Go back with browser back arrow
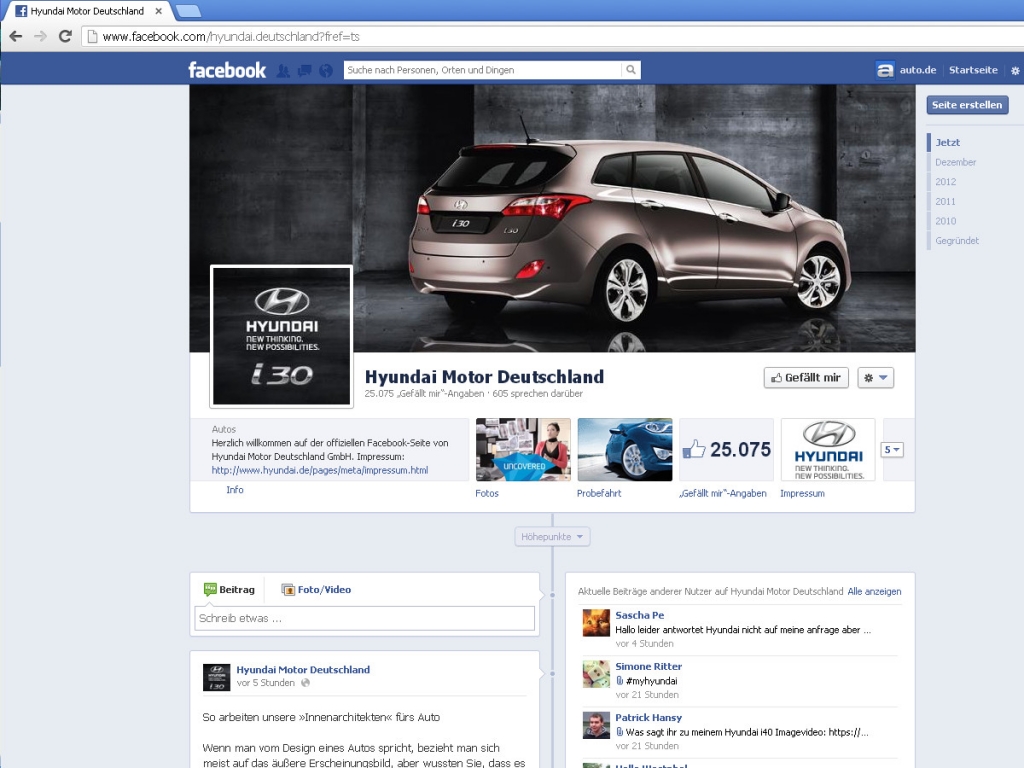The height and width of the screenshot is (768, 1024). (16, 37)
